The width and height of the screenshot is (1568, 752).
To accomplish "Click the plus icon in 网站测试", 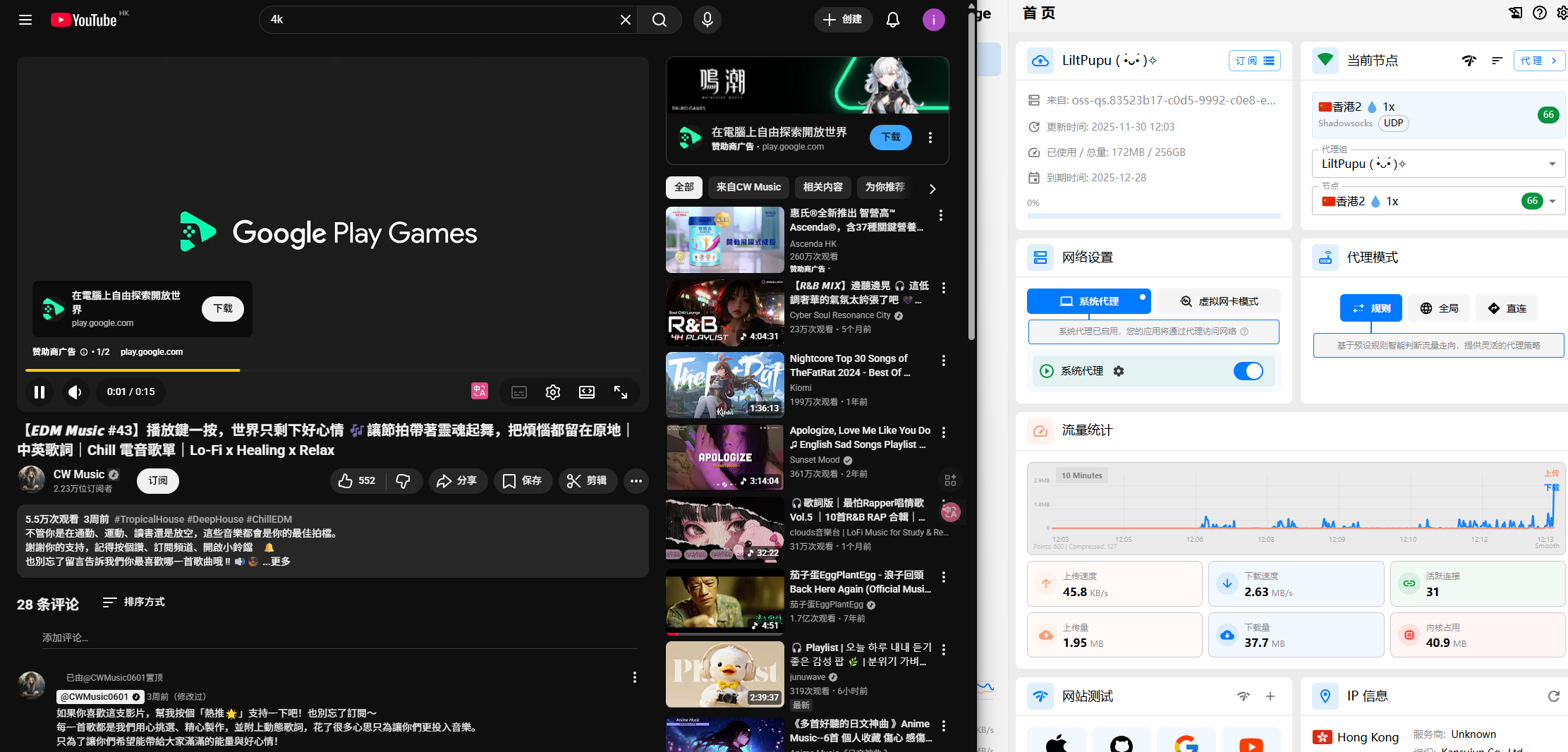I will click(1270, 696).
